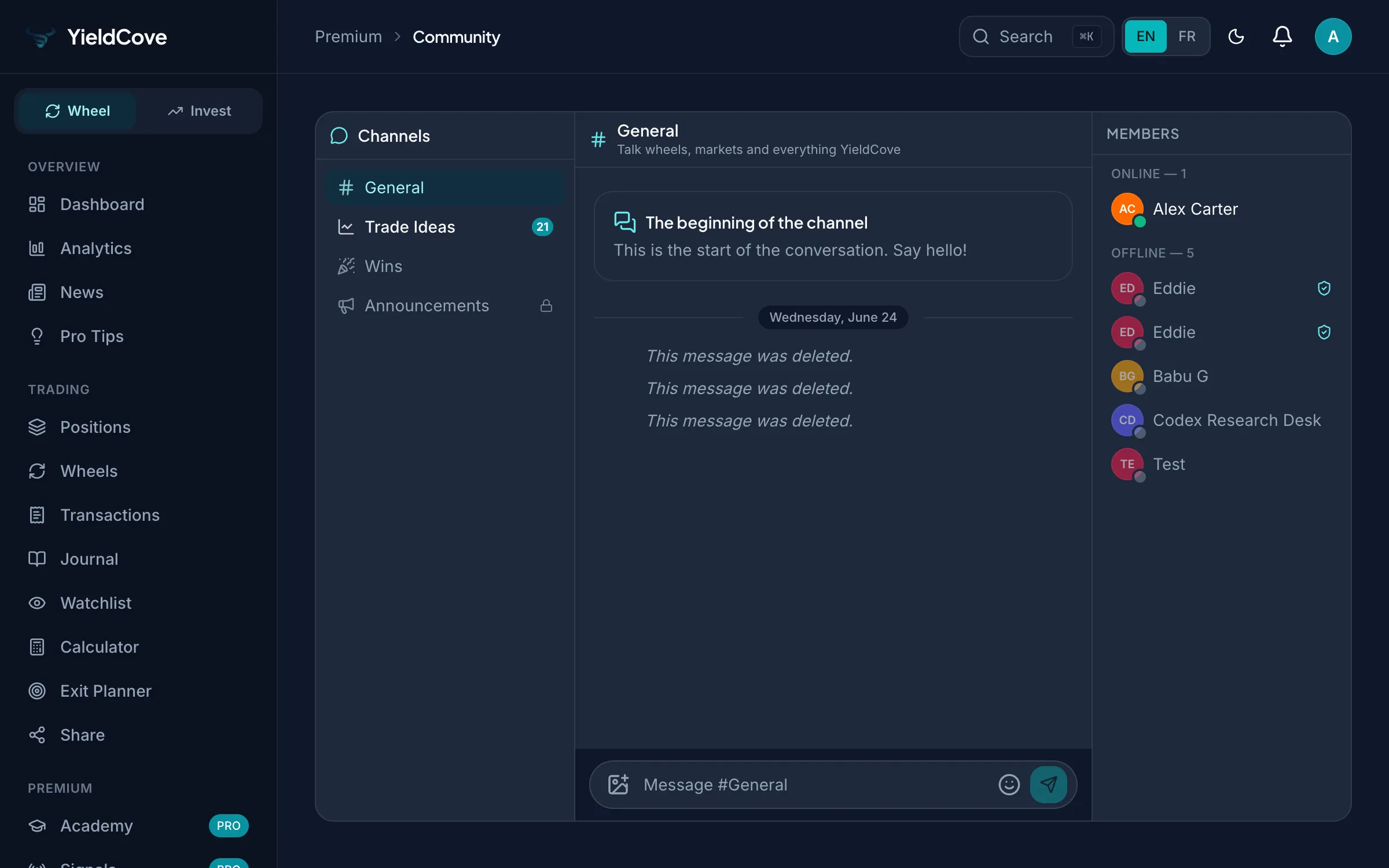This screenshot has width=1389, height=868.
Task: Open the General channel
Action: pyautogui.click(x=446, y=187)
